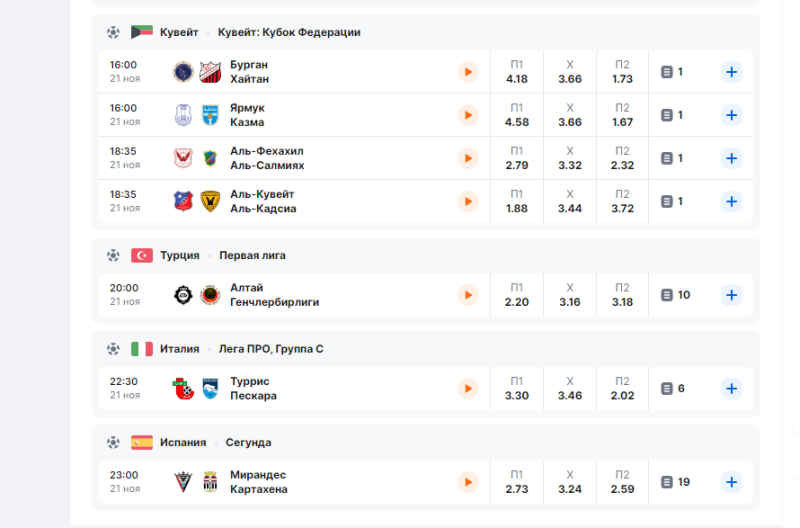This screenshot has height=528, width=800.
Task: Open statistics icon for Ярмук vs Казма
Action: (x=672, y=115)
